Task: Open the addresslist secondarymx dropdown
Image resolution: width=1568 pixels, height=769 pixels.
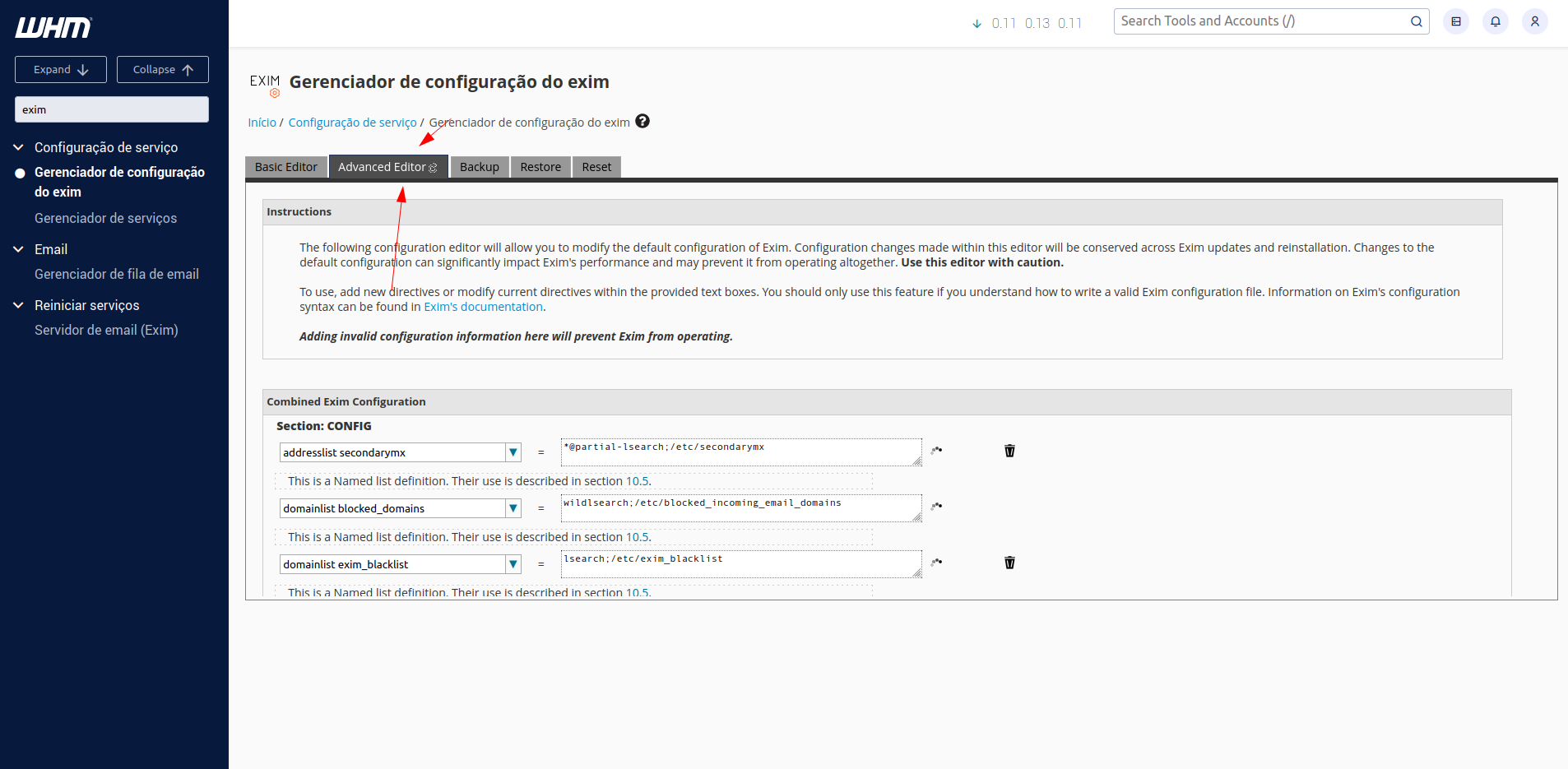Action: point(513,452)
